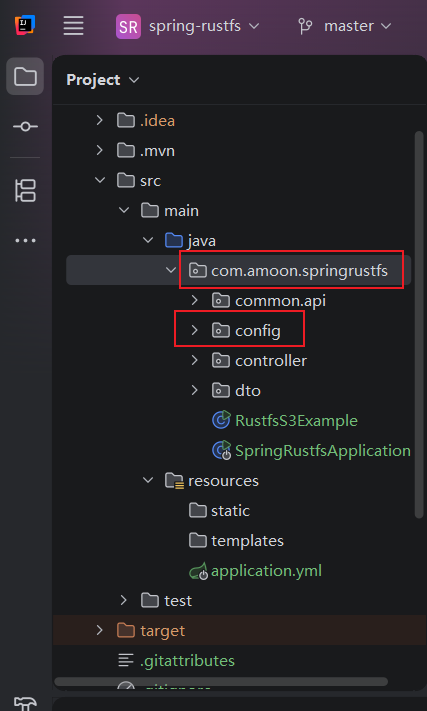Select the static resources folder
Viewport: 427px width, 711px height.
tap(219, 511)
